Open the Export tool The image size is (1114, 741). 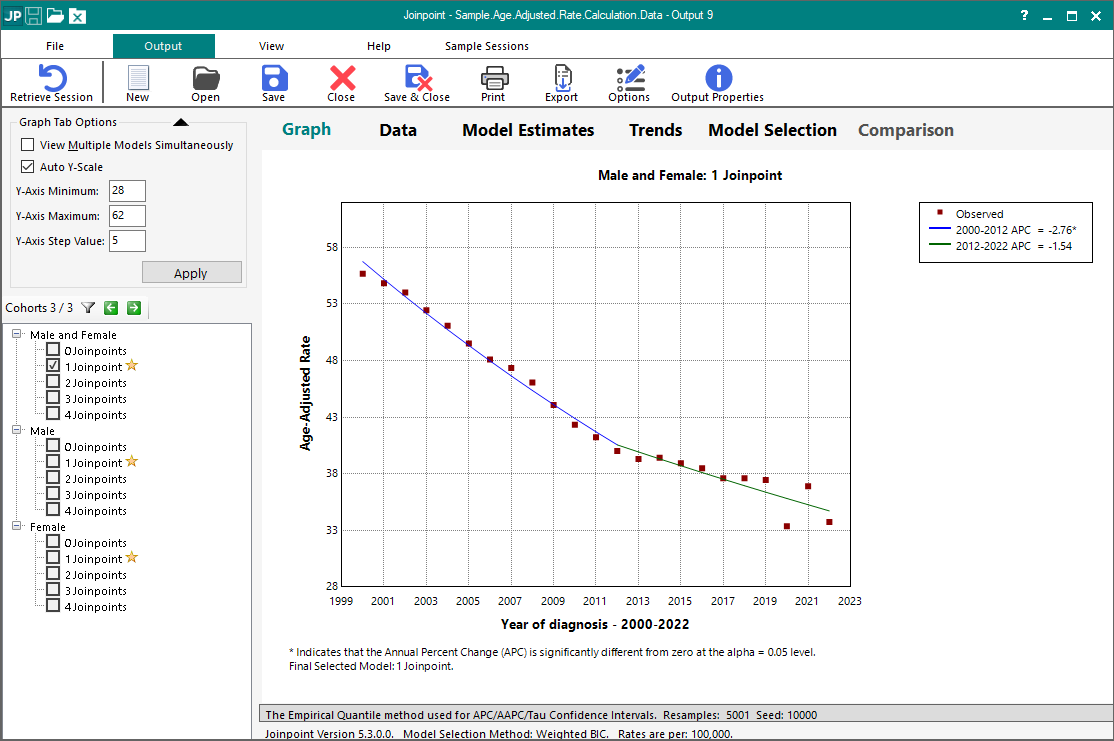coord(561,79)
